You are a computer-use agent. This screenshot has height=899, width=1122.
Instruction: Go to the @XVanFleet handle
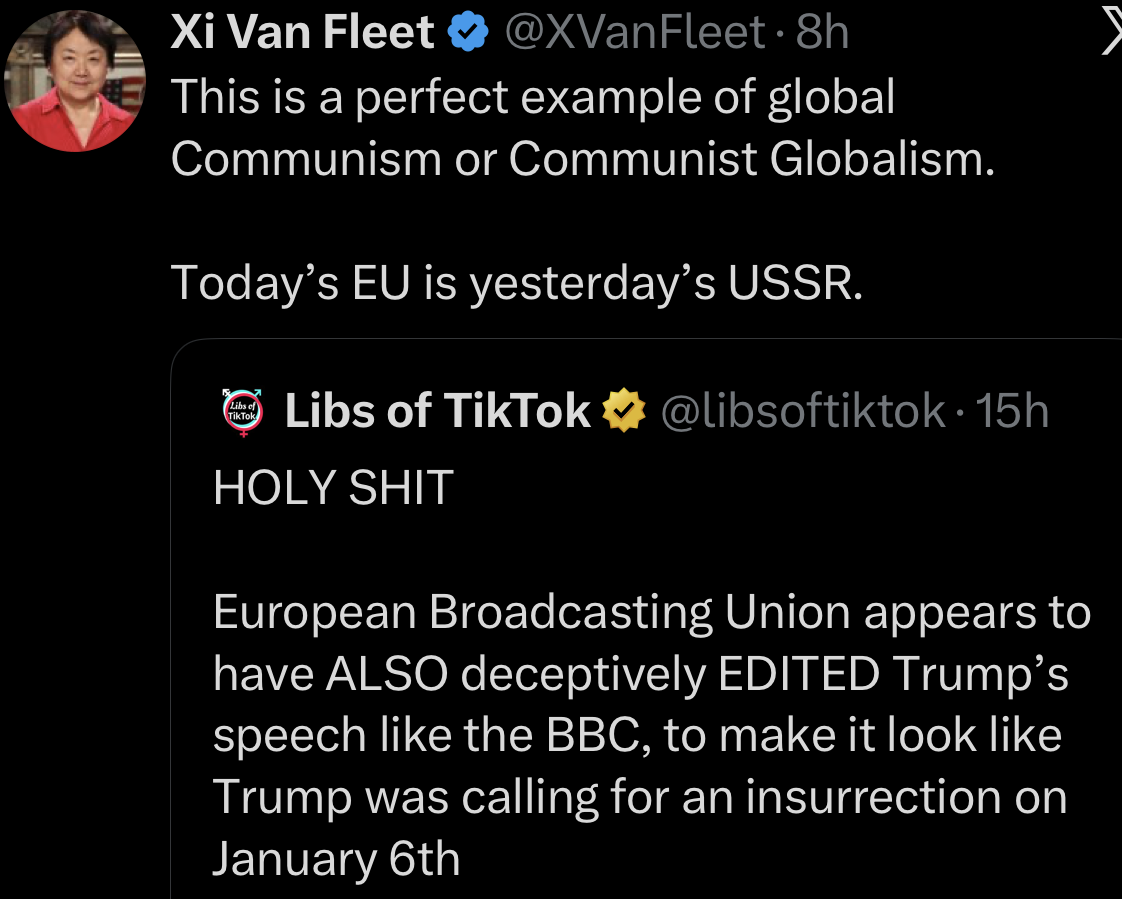(x=634, y=34)
